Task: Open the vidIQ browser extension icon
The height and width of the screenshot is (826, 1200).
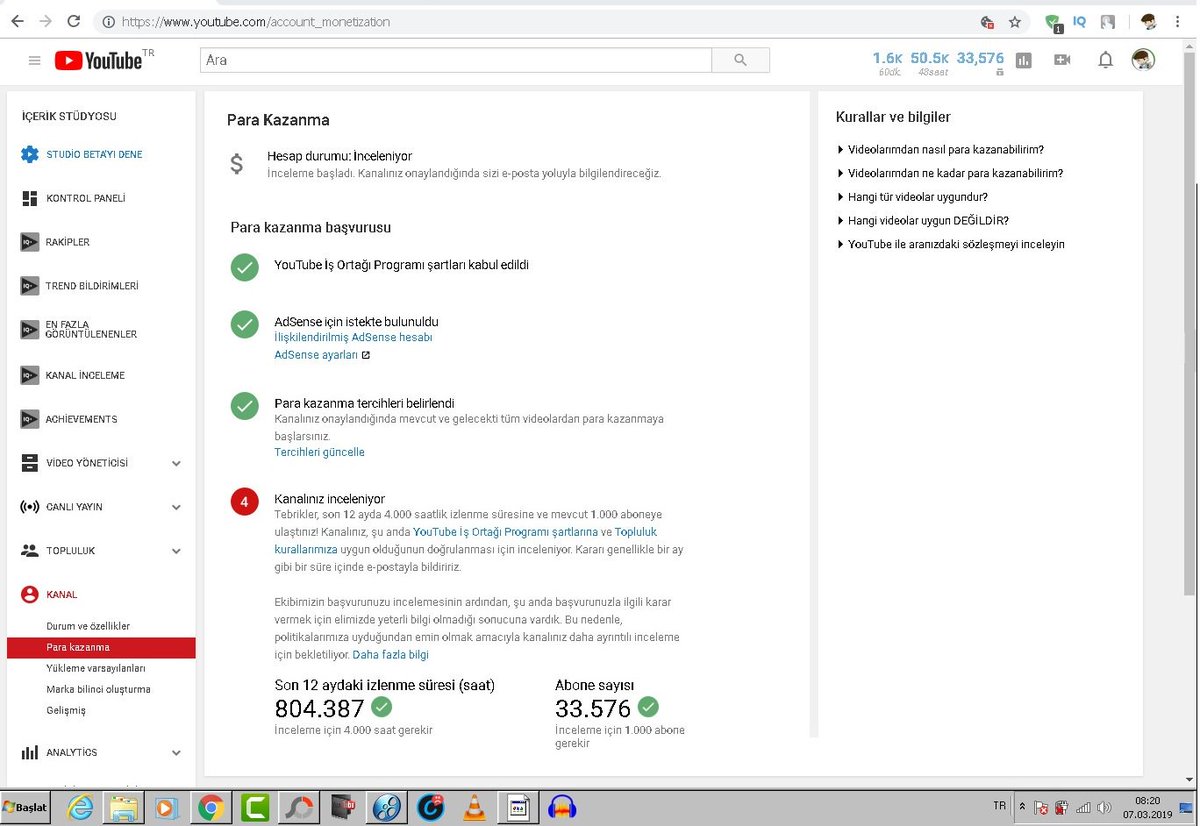Action: pyautogui.click(x=1080, y=21)
